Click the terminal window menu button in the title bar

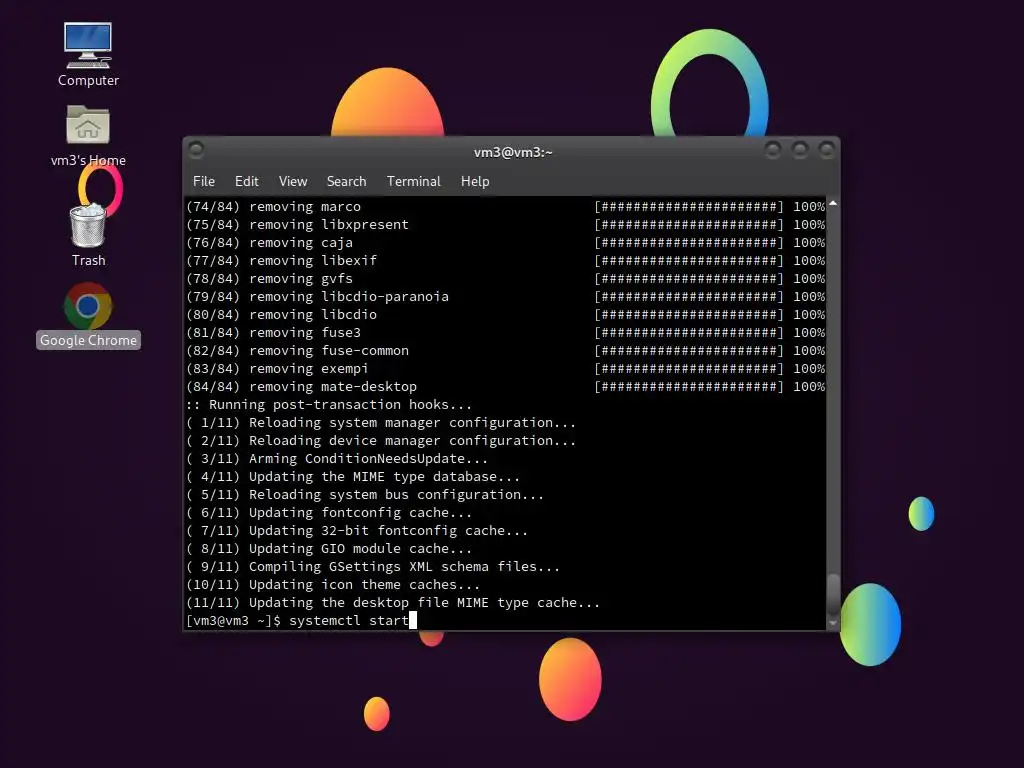(x=196, y=150)
